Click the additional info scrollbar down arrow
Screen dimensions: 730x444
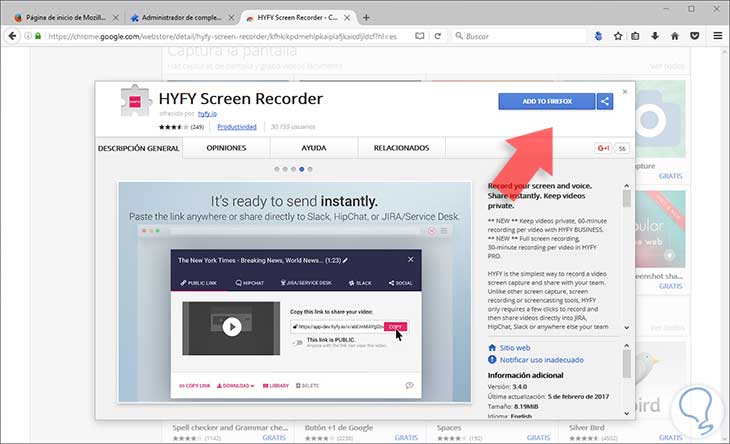point(627,413)
